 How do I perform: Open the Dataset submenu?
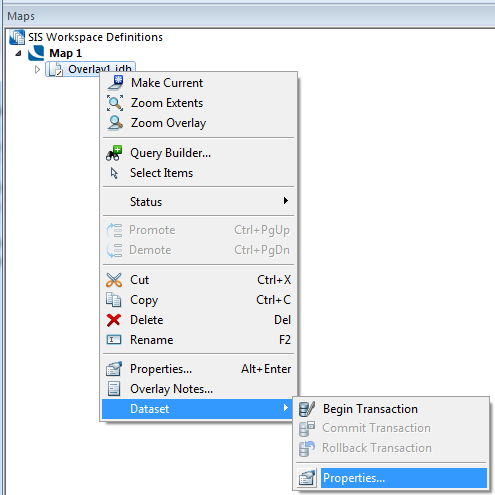(x=198, y=409)
